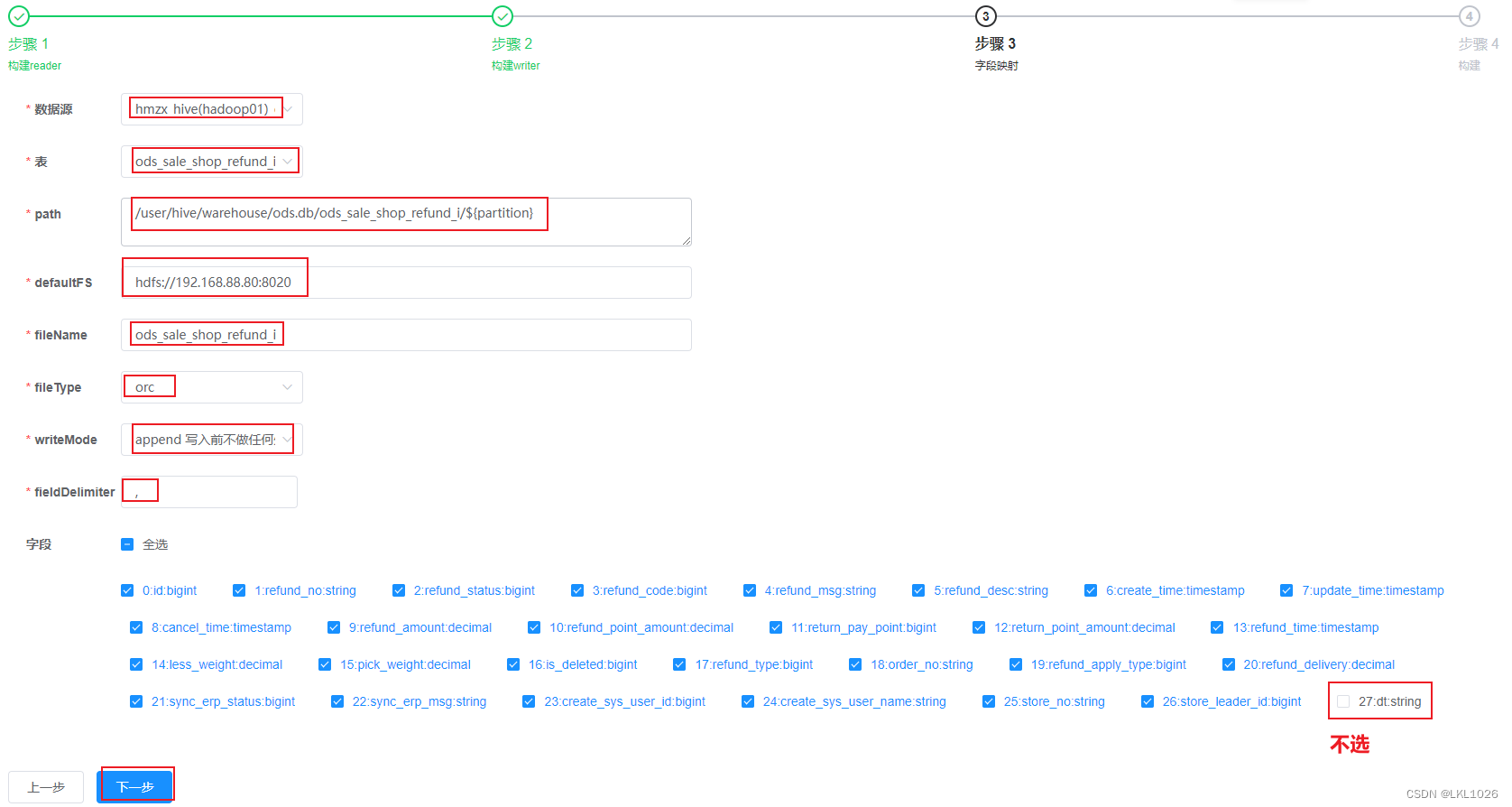
Task: Check the 27:dt:string checkbox
Action: point(1343,701)
